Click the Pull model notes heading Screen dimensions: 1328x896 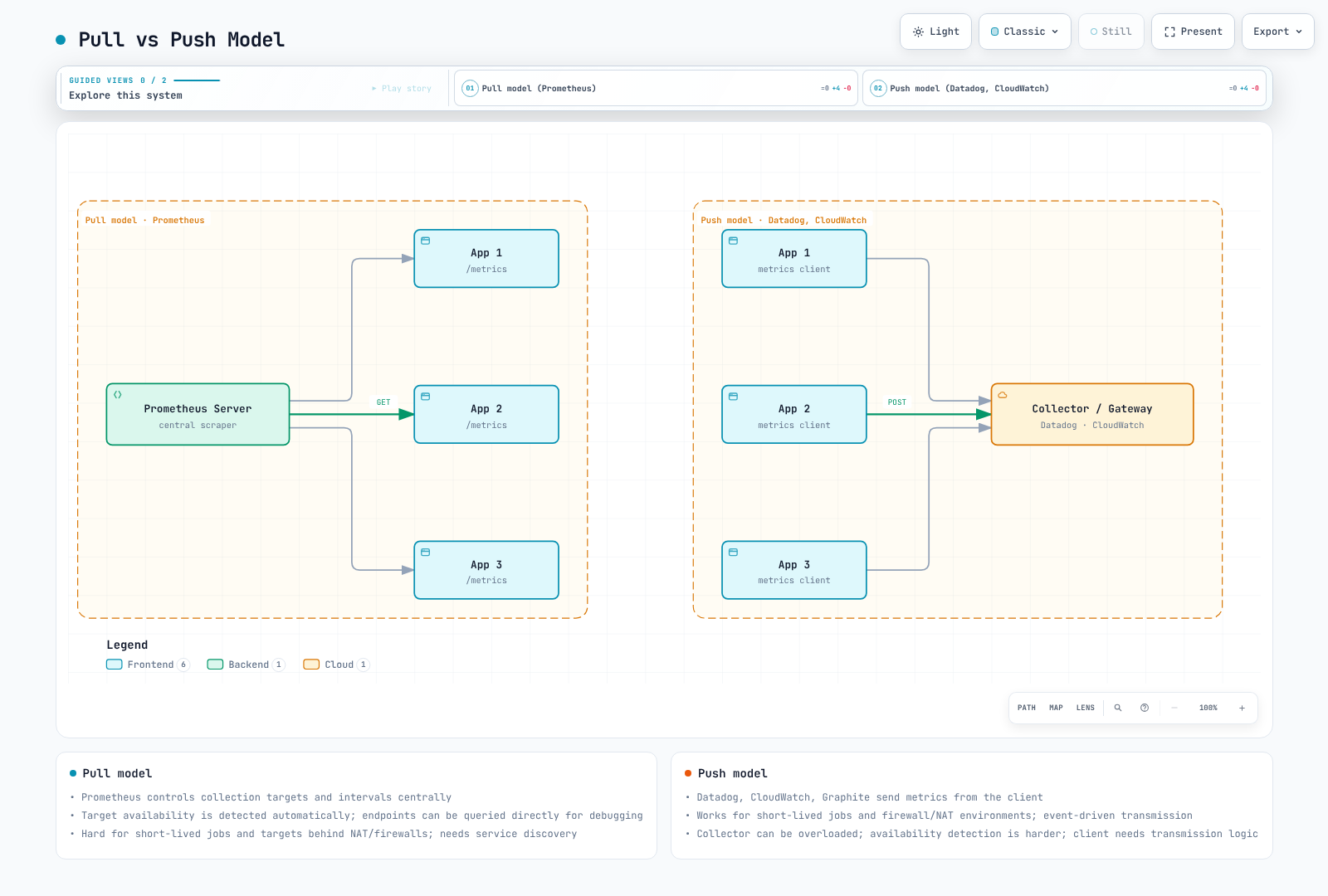(117, 773)
